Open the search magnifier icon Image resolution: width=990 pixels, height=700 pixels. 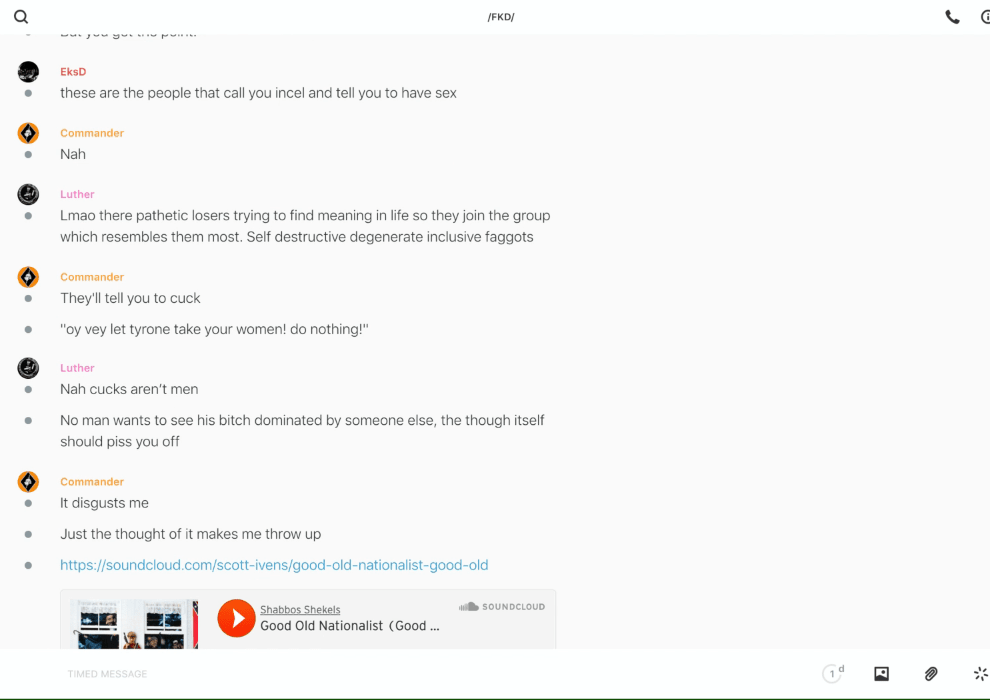pyautogui.click(x=21, y=17)
